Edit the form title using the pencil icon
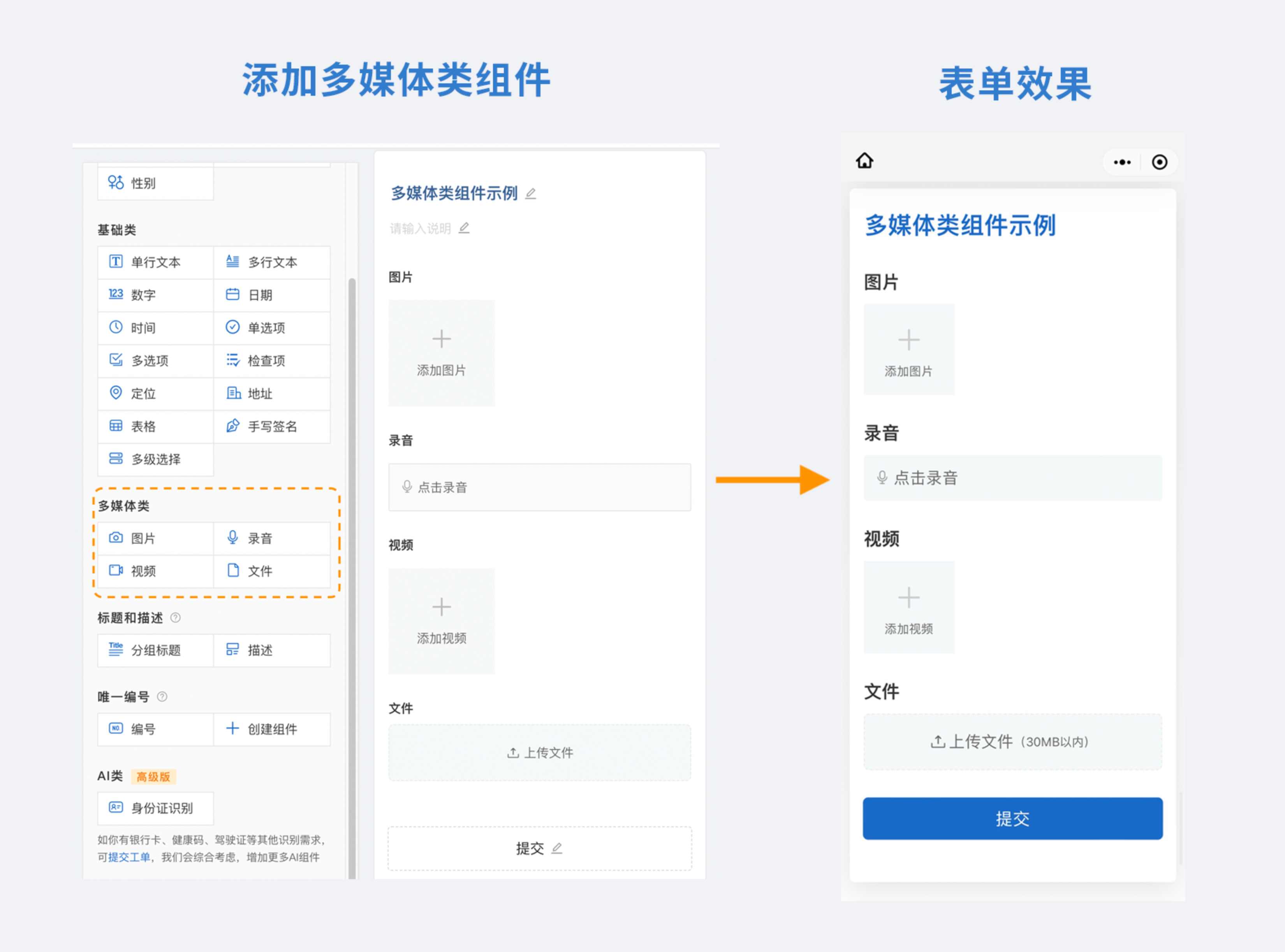Screen dimensions: 1285x952 (x=531, y=194)
